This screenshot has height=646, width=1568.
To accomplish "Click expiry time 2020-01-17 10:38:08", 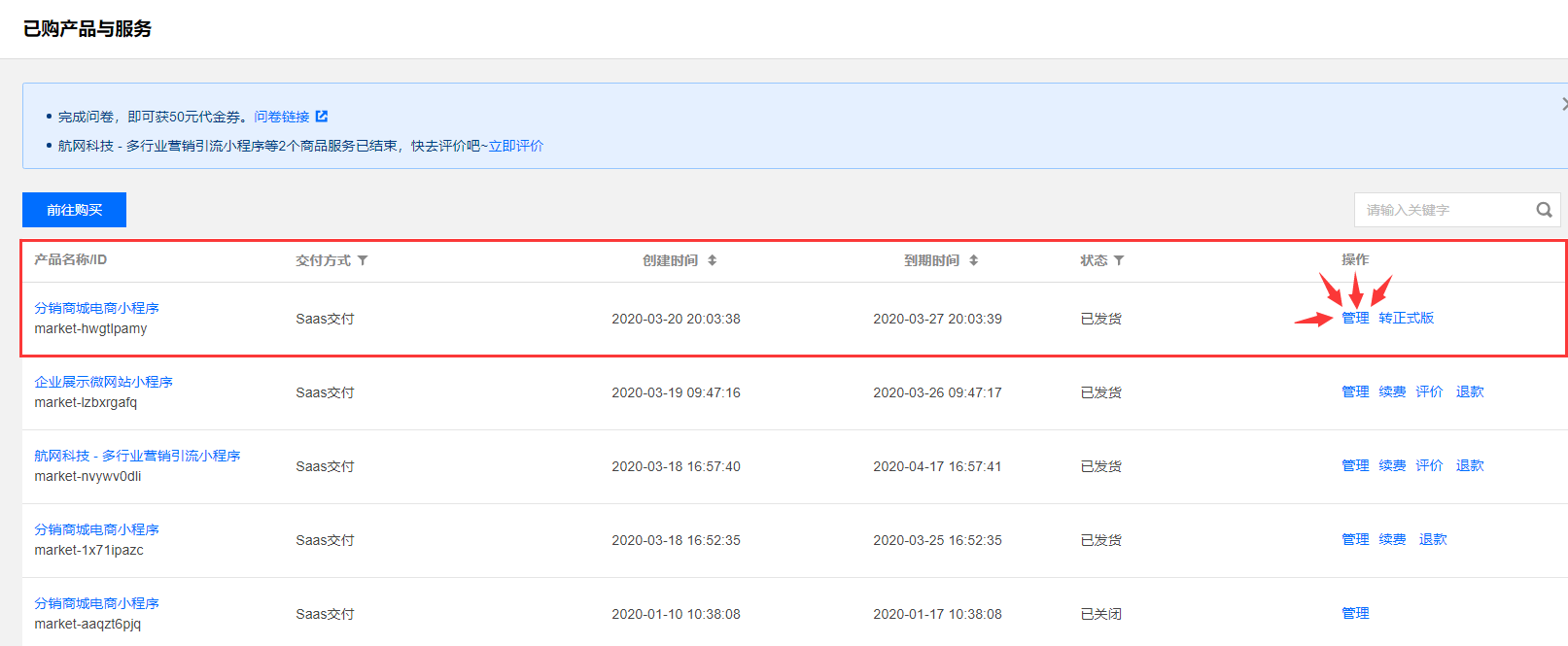I will tap(937, 614).
